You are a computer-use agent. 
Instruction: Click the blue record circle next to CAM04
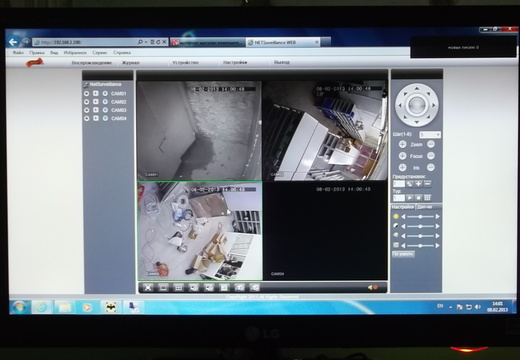(x=105, y=118)
